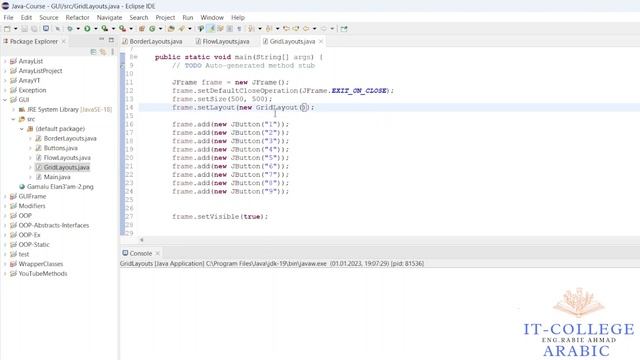
Task: Click the editor horizontal scrollbar left arrow
Action: click(142, 240)
